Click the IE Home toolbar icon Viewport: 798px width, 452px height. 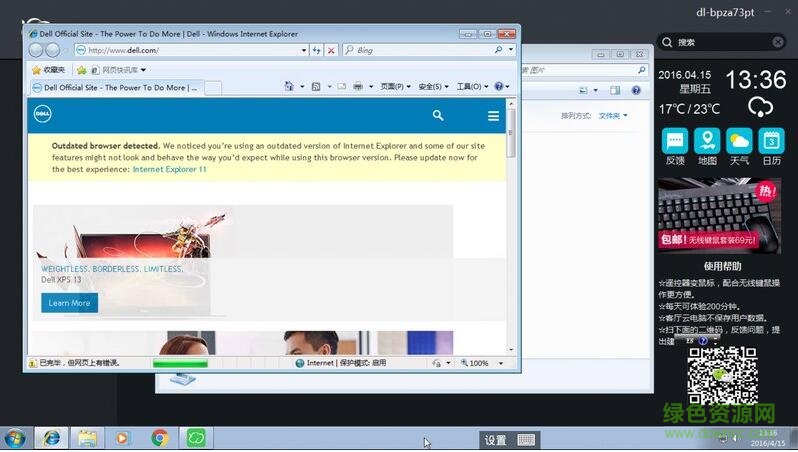(x=289, y=87)
